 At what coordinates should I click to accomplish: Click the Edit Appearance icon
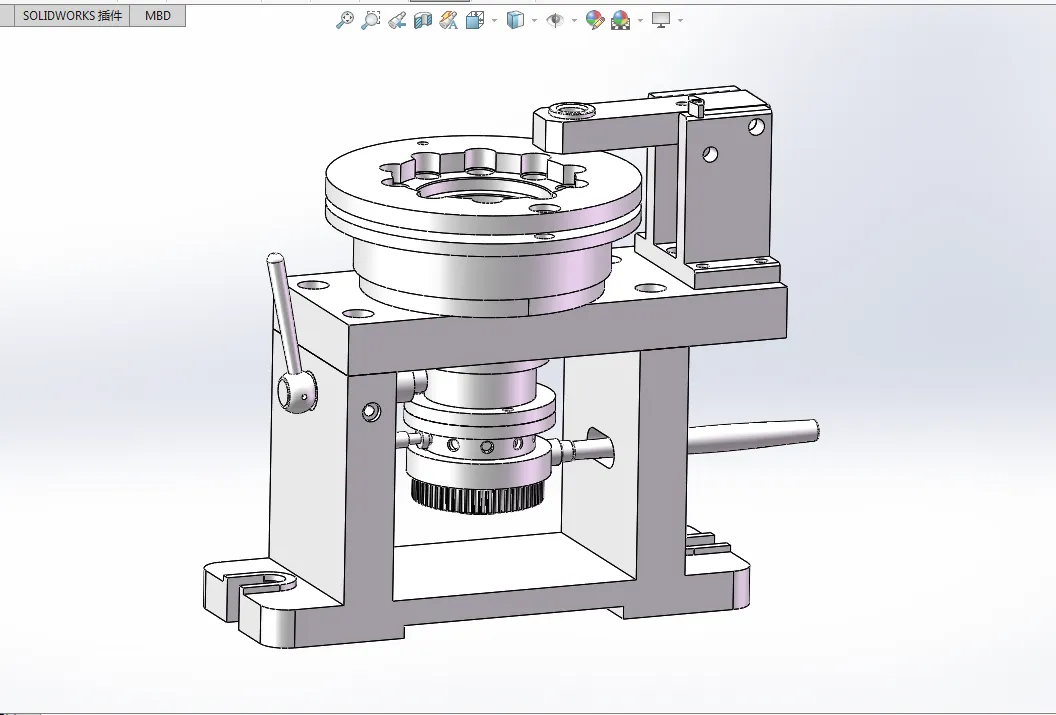[595, 20]
